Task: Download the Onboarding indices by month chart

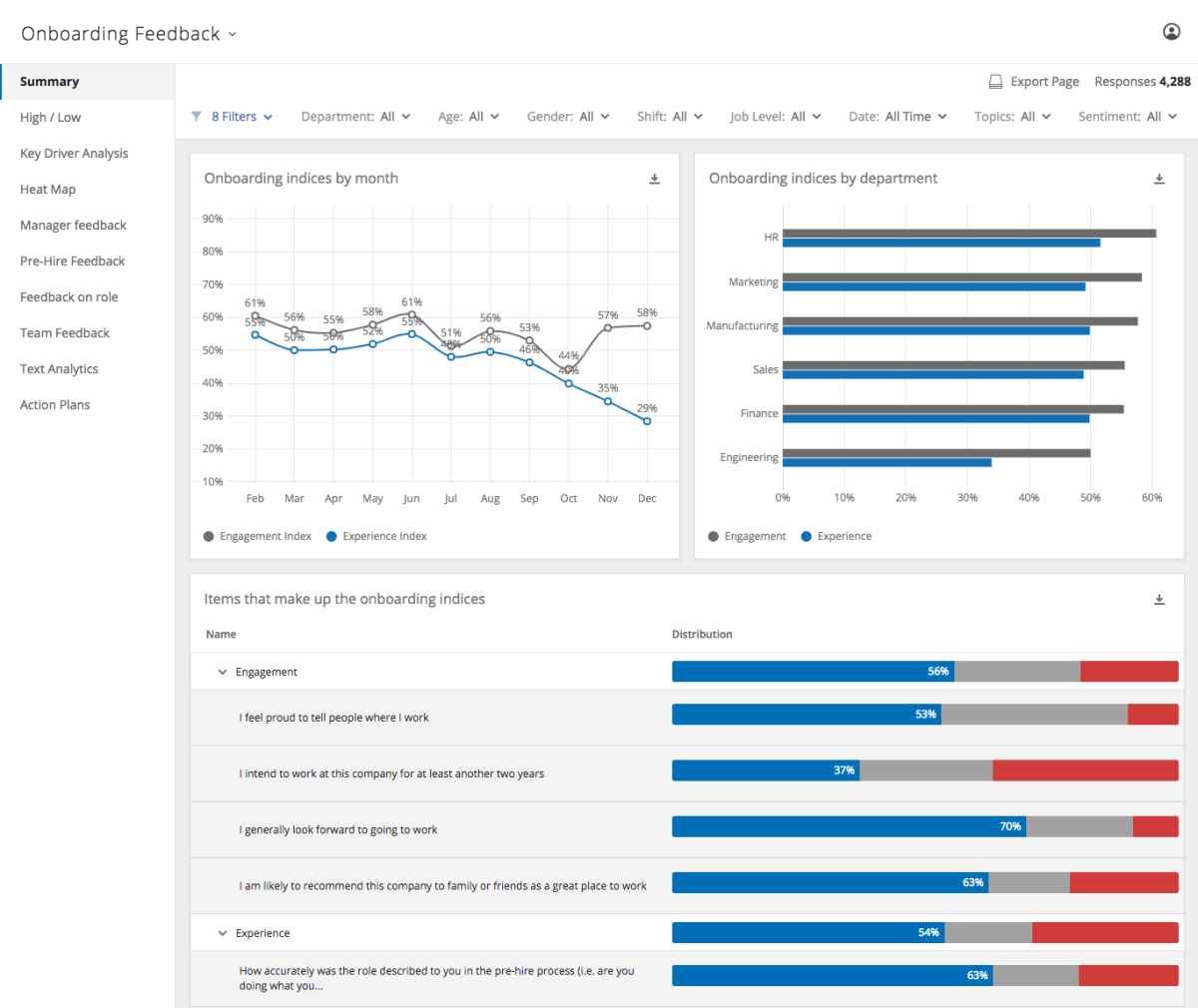Action: point(654,178)
